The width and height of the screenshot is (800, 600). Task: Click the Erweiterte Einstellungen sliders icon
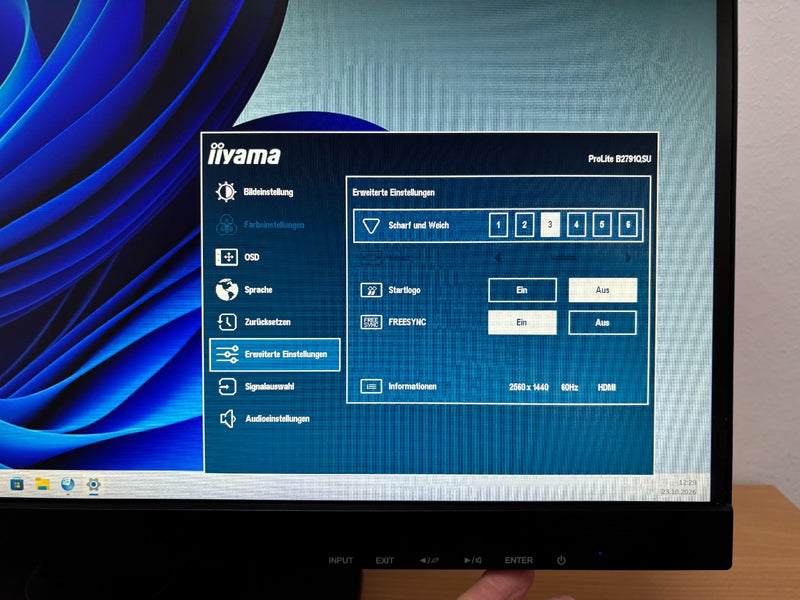227,354
